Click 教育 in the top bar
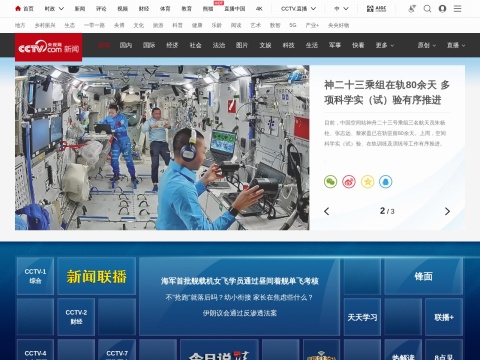 click(186, 9)
